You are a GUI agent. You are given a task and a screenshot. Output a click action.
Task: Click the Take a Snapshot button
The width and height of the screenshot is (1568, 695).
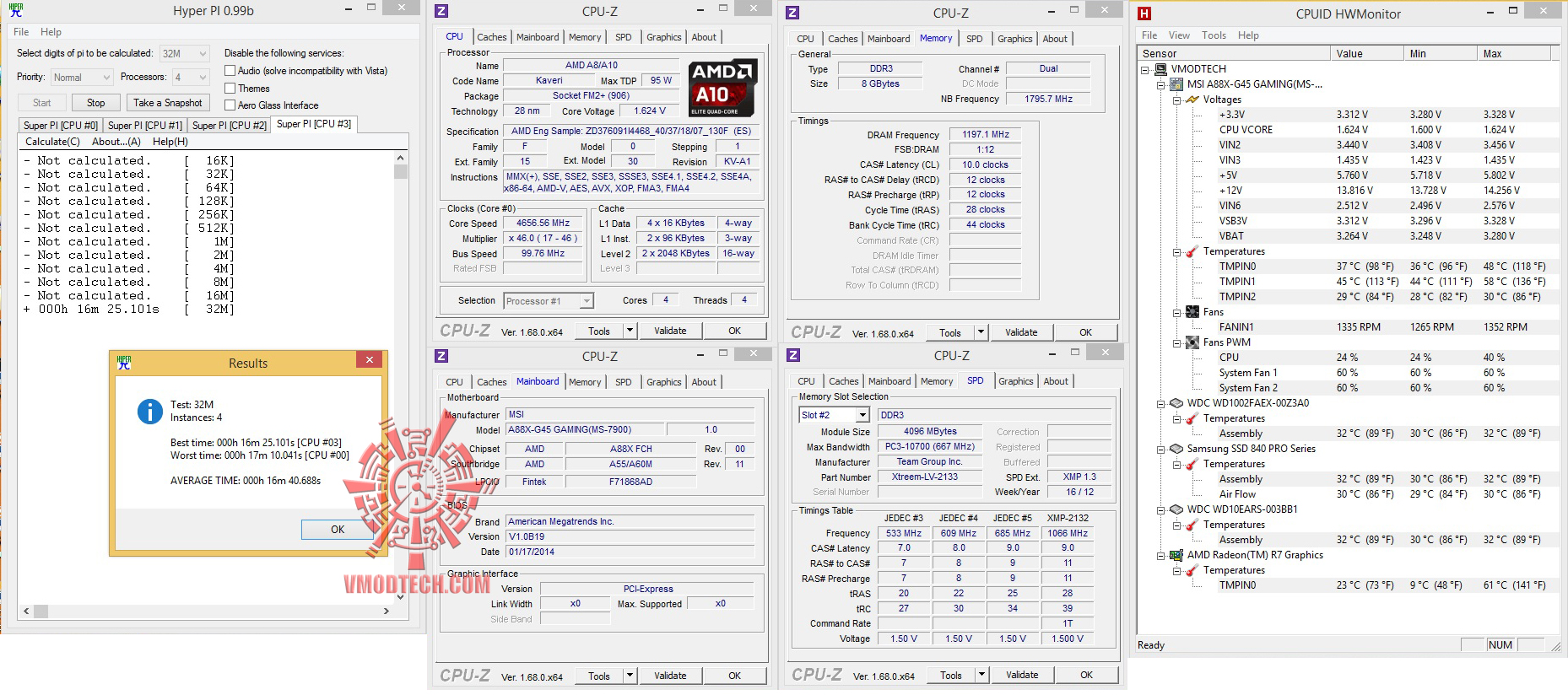tap(167, 103)
